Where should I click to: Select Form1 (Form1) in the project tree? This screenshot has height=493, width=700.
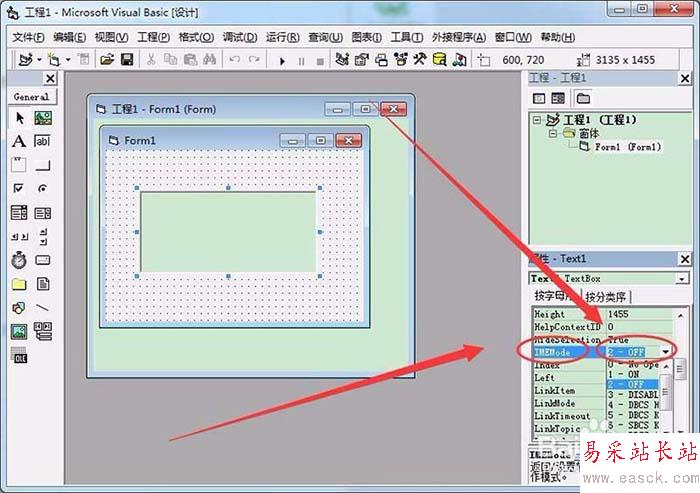click(627, 146)
